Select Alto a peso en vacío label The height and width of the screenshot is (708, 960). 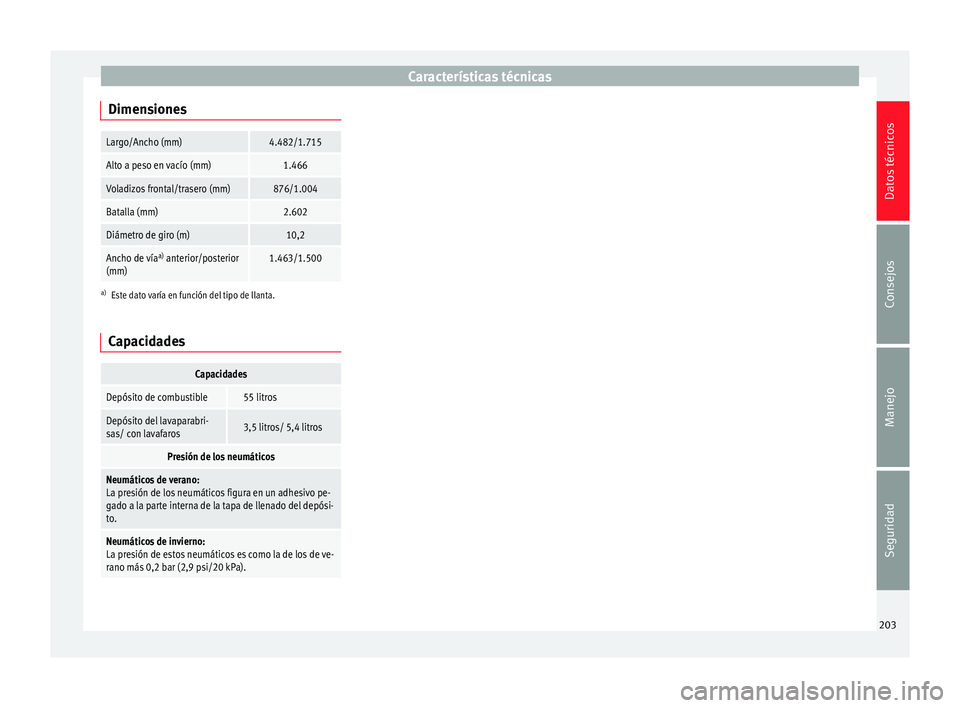click(x=159, y=165)
